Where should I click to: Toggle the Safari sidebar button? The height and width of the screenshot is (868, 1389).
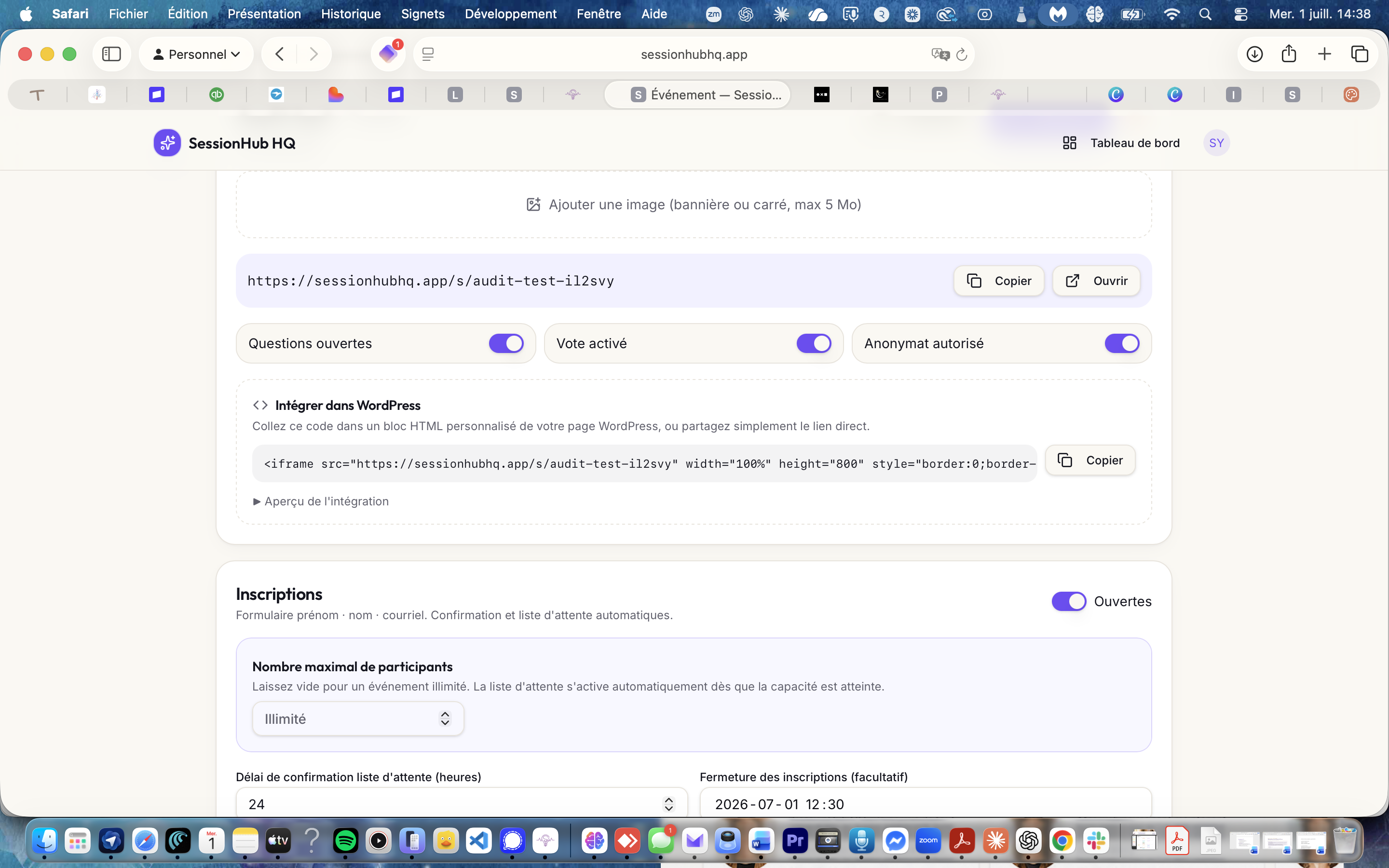(x=111, y=54)
